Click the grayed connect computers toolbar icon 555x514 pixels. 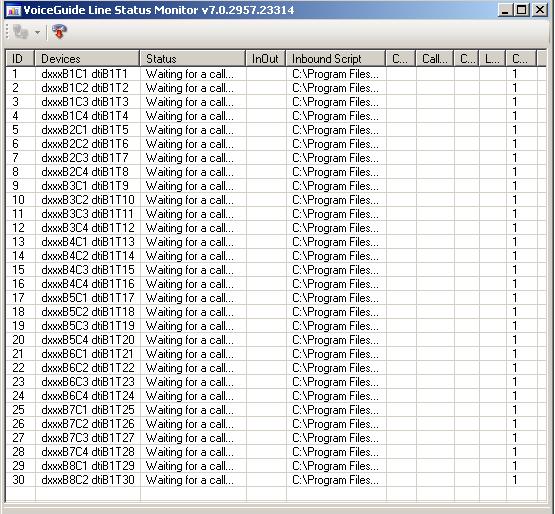[20, 32]
